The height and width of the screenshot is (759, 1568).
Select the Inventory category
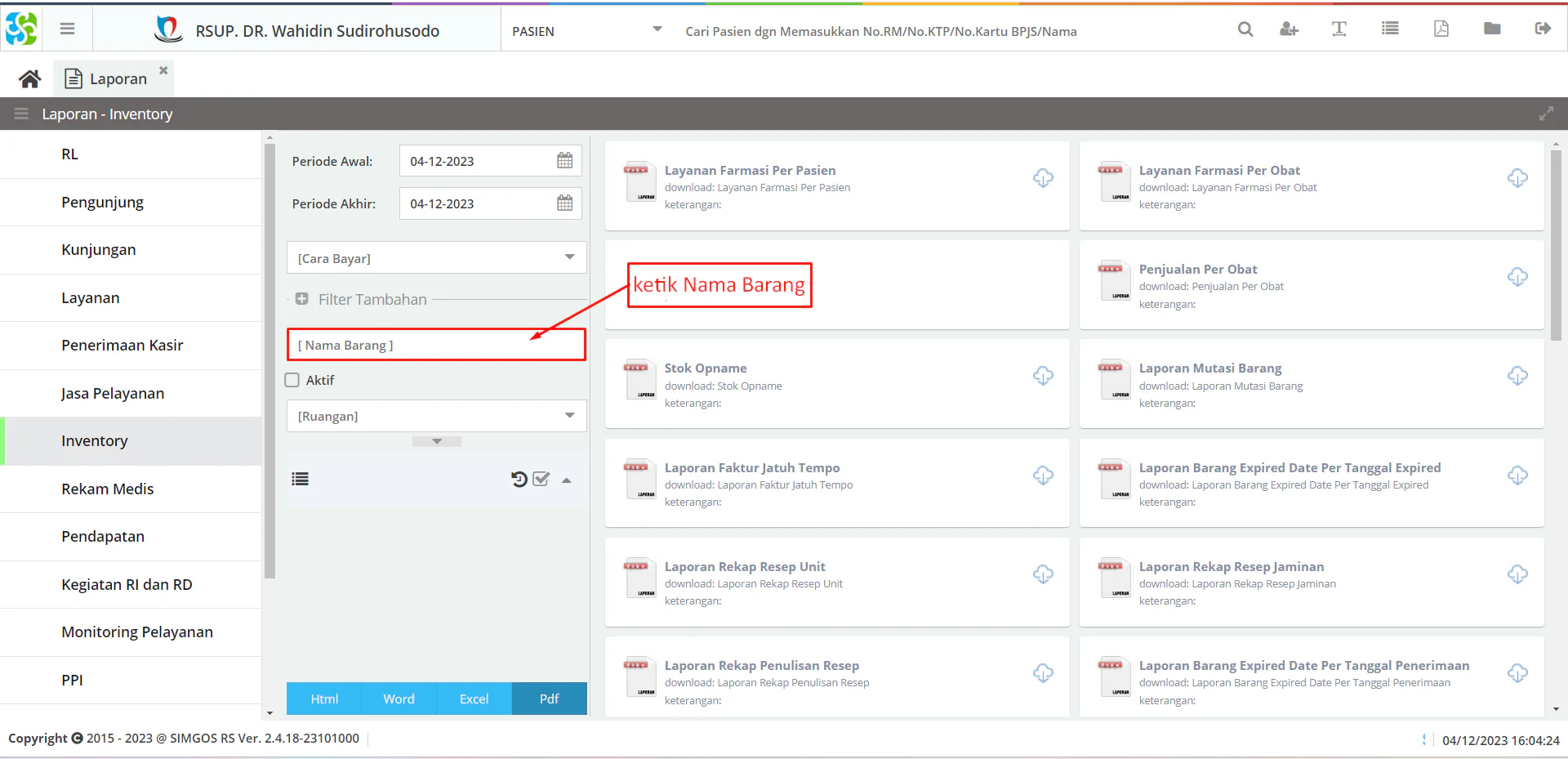(131, 441)
